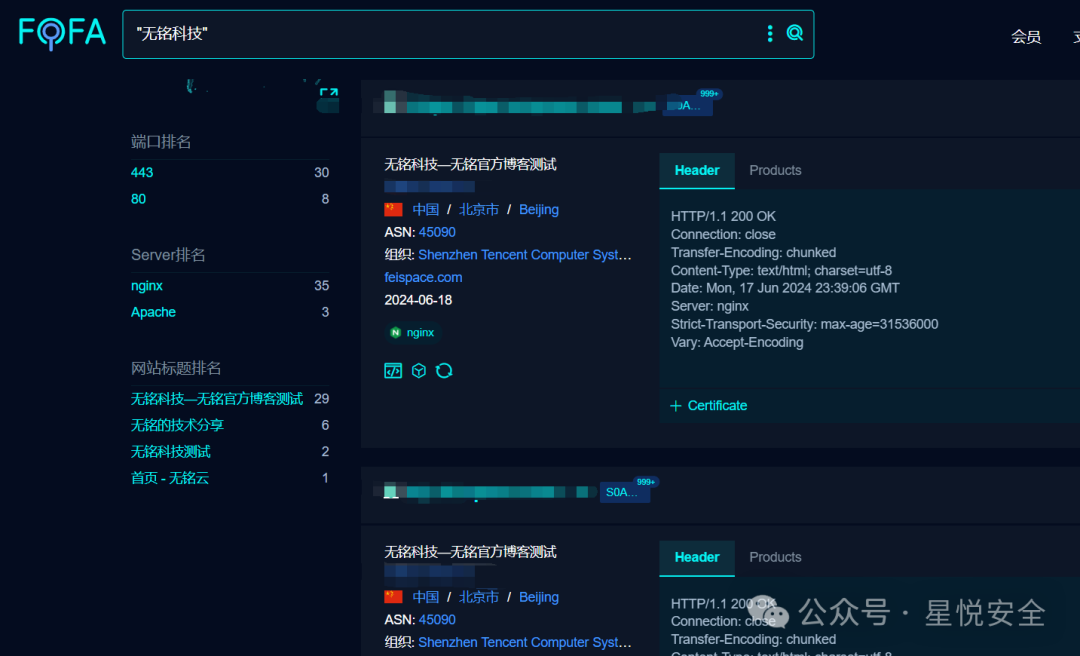Filter by title 无铭的技术分享
The width and height of the screenshot is (1080, 656).
click(177, 424)
